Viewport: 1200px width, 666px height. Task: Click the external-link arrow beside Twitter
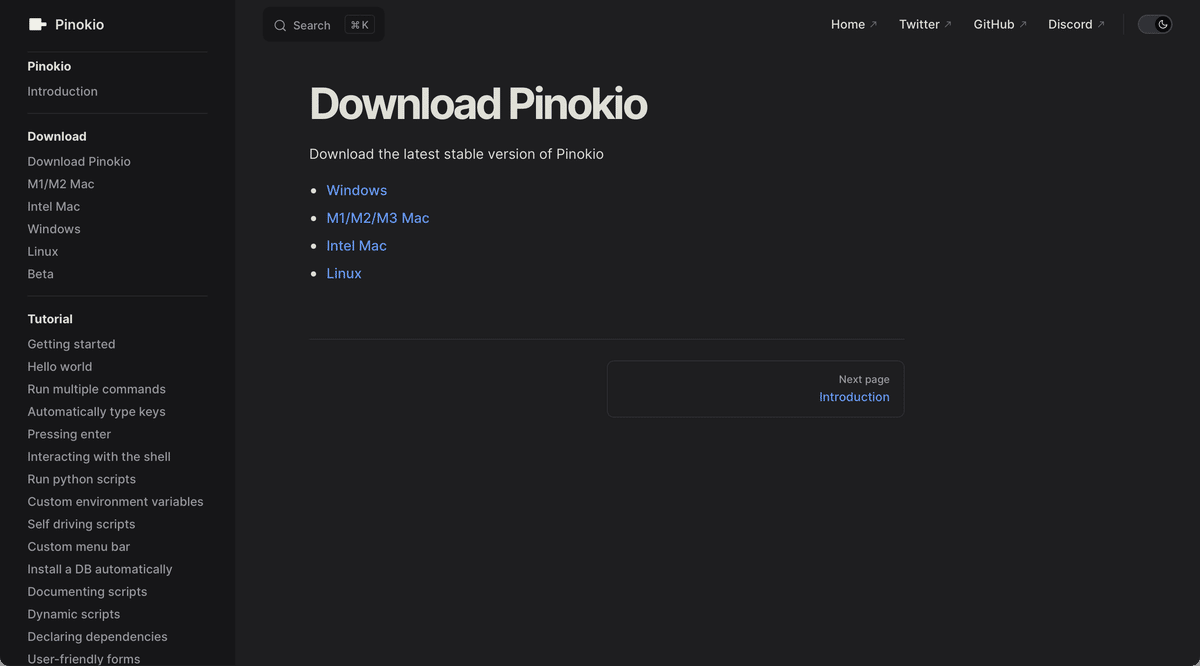[x=947, y=22]
